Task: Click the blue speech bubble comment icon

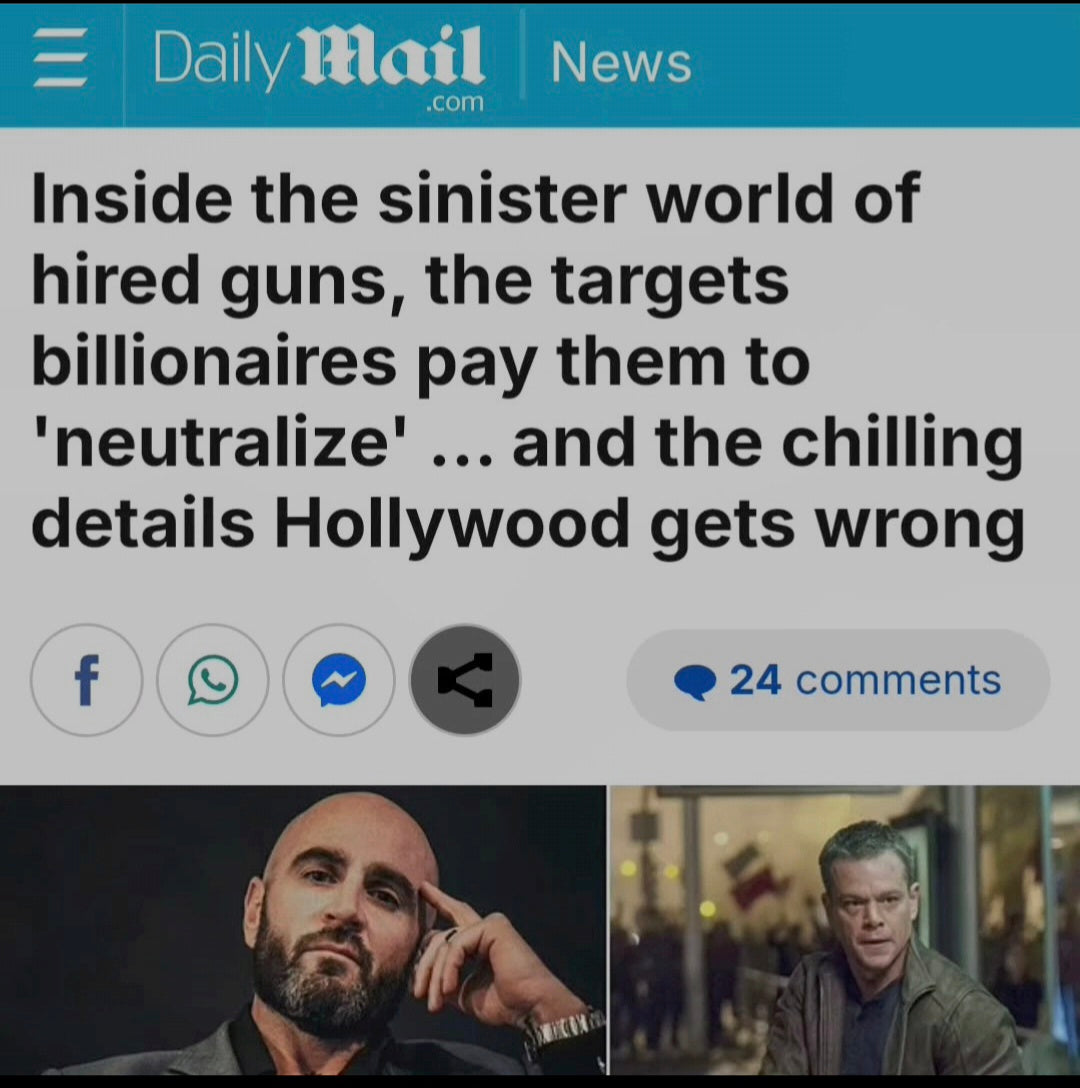Action: (694, 681)
